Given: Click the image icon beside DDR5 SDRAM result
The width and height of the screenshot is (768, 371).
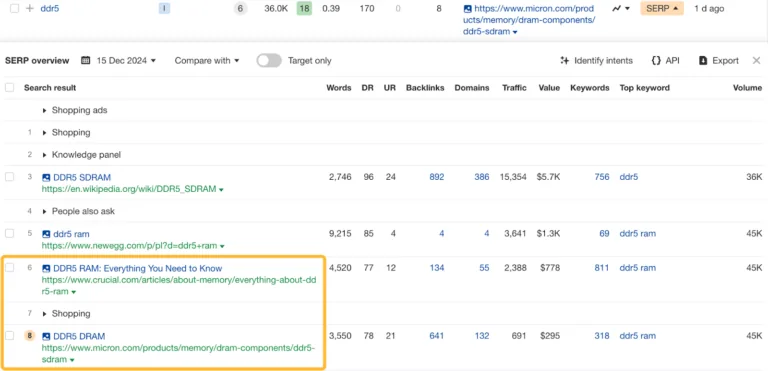Looking at the screenshot, I should (x=46, y=177).
